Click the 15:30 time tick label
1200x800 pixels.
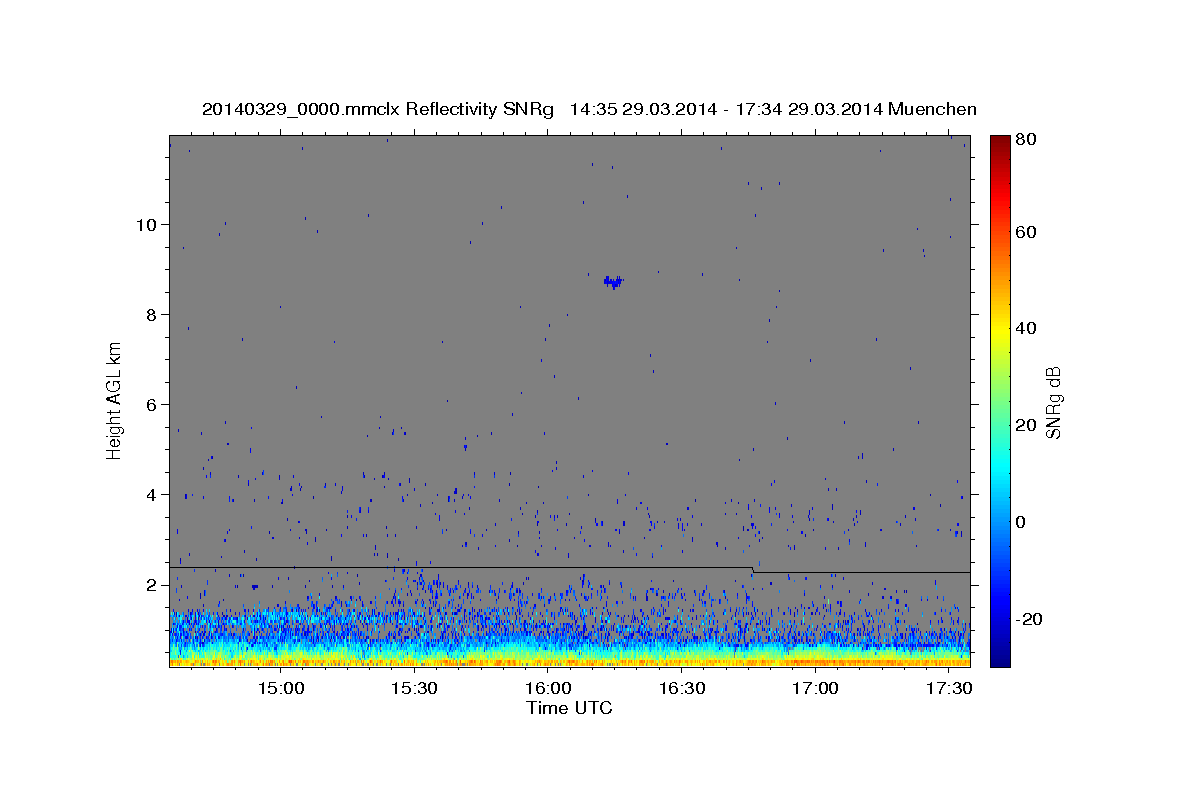(x=414, y=689)
